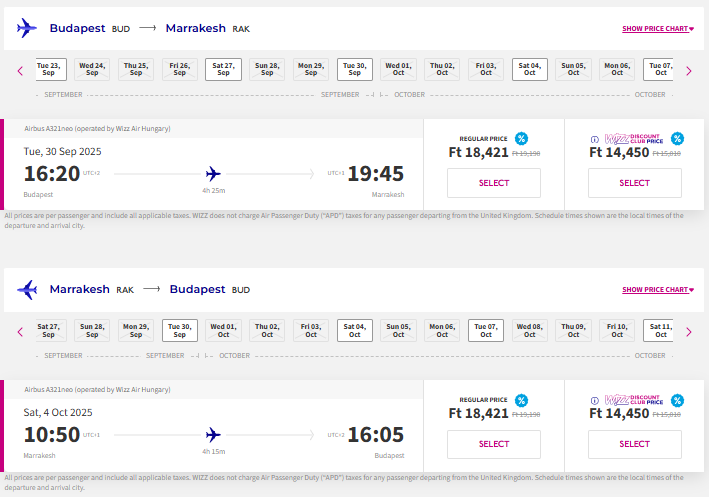The image size is (709, 497).
Task: Choose outbound date Mon 06, Oct
Action: pyautogui.click(x=617, y=69)
